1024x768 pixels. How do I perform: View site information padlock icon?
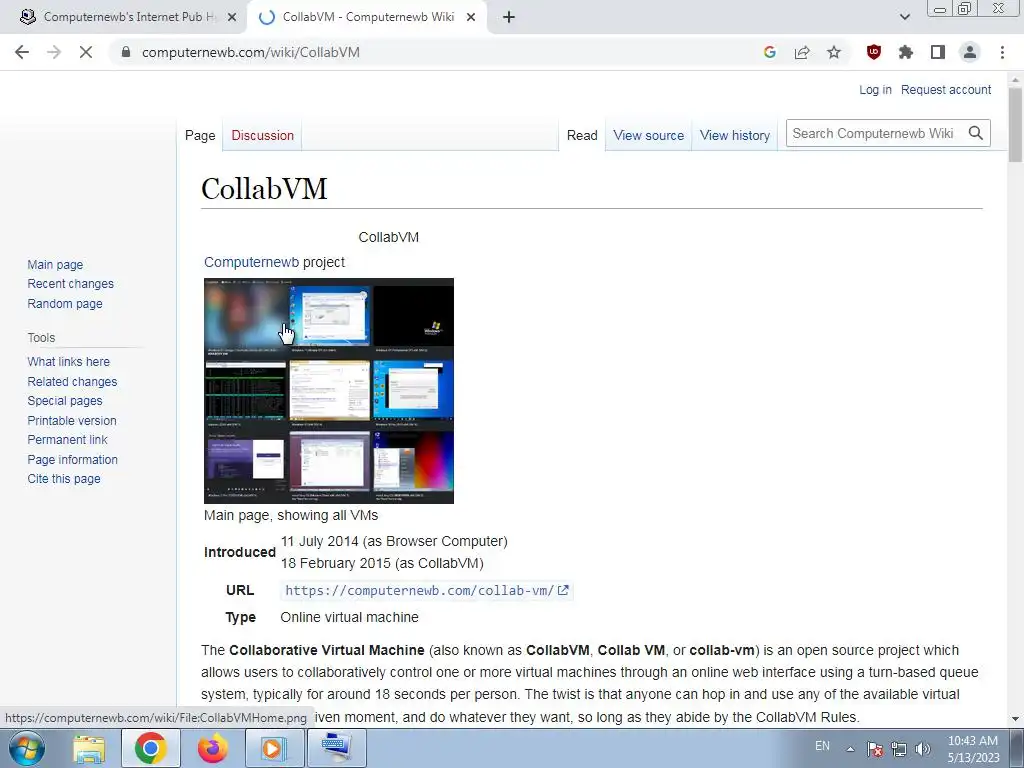click(126, 52)
